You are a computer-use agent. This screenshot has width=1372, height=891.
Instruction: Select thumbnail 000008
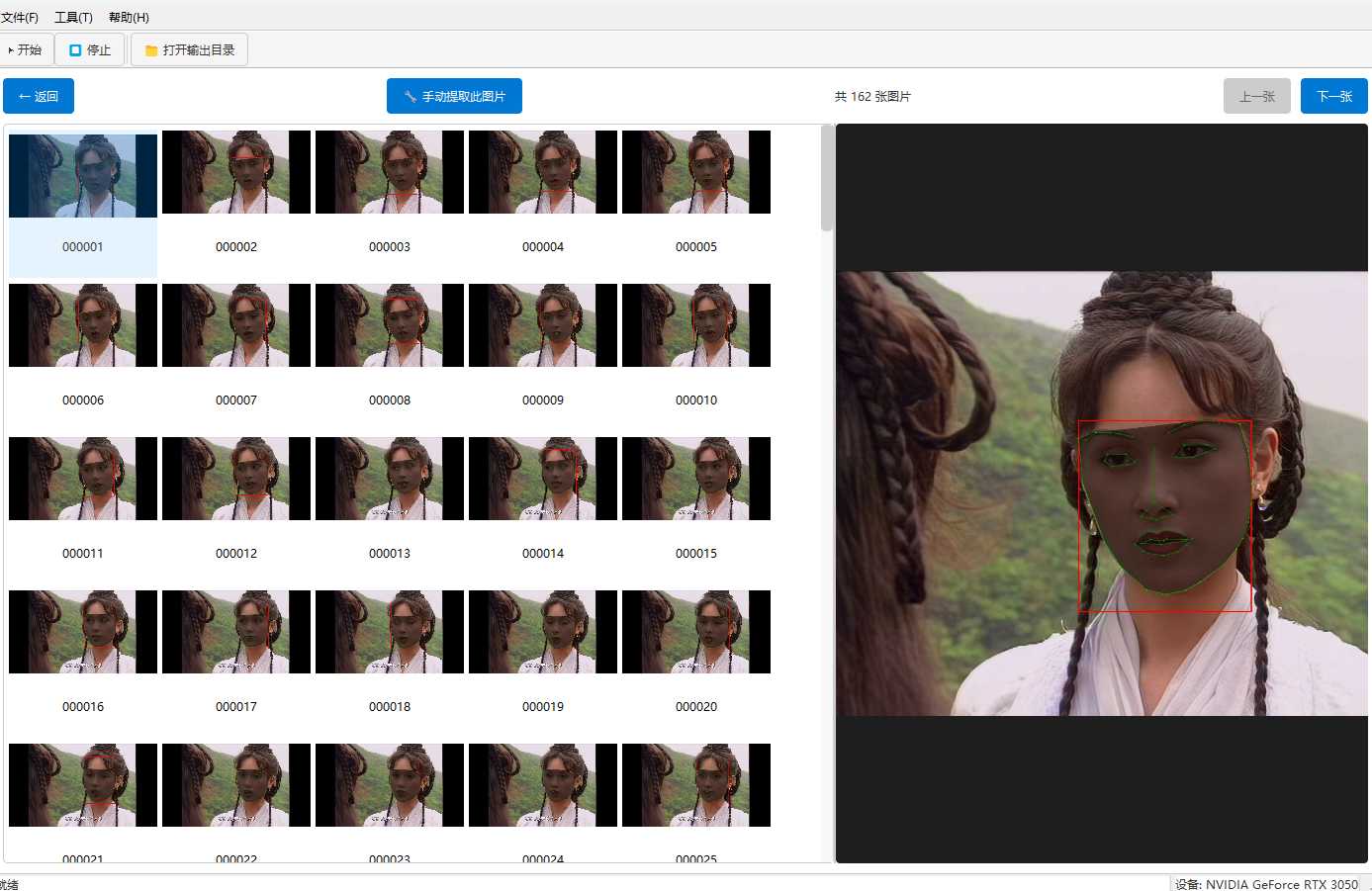point(390,325)
